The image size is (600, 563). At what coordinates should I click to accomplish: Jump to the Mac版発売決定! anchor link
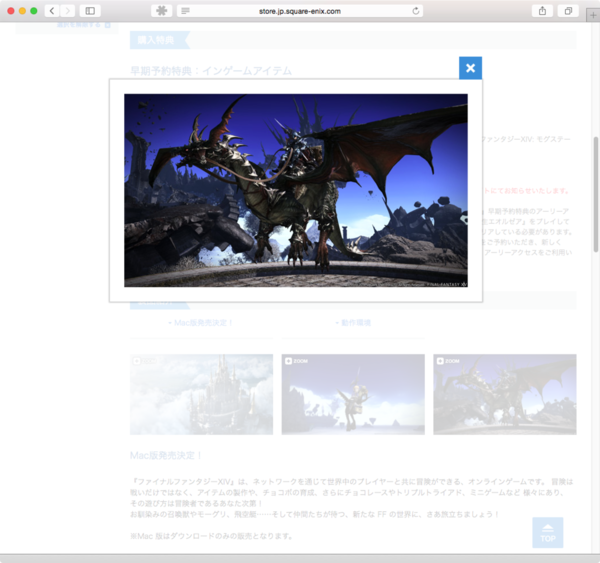[201, 323]
